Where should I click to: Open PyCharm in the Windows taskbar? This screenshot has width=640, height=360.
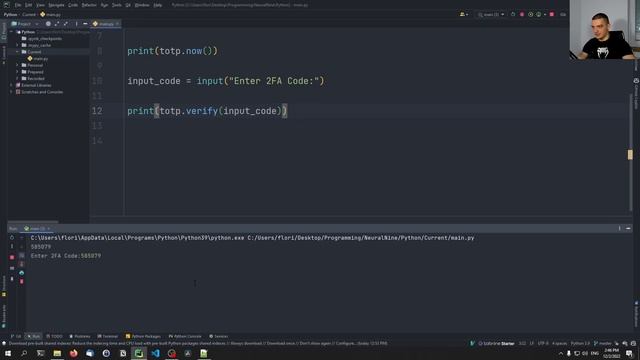pyautogui.click(x=139, y=353)
